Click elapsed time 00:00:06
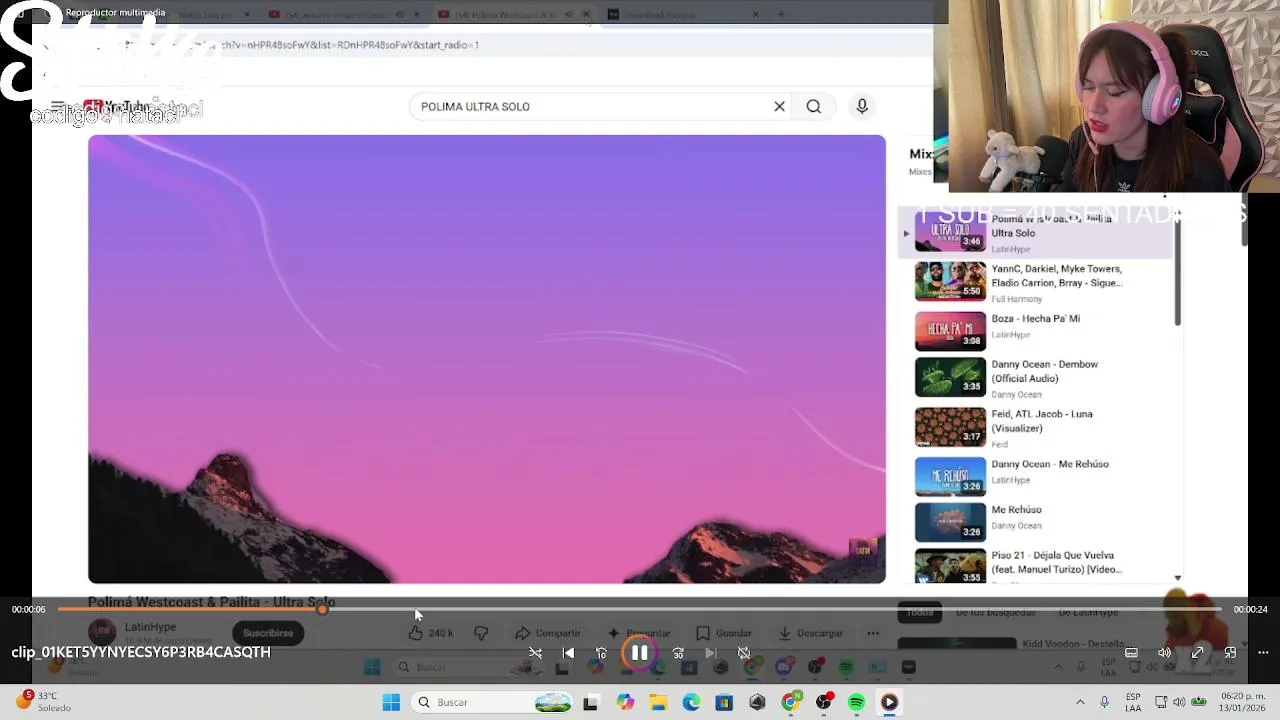This screenshot has width=1280, height=720. (29, 609)
